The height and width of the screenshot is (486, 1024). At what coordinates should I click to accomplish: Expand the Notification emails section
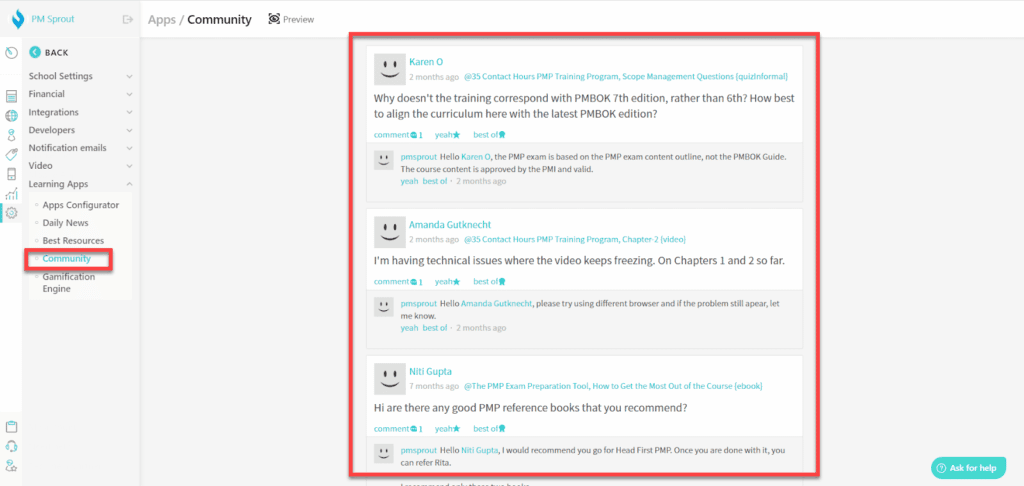point(80,148)
